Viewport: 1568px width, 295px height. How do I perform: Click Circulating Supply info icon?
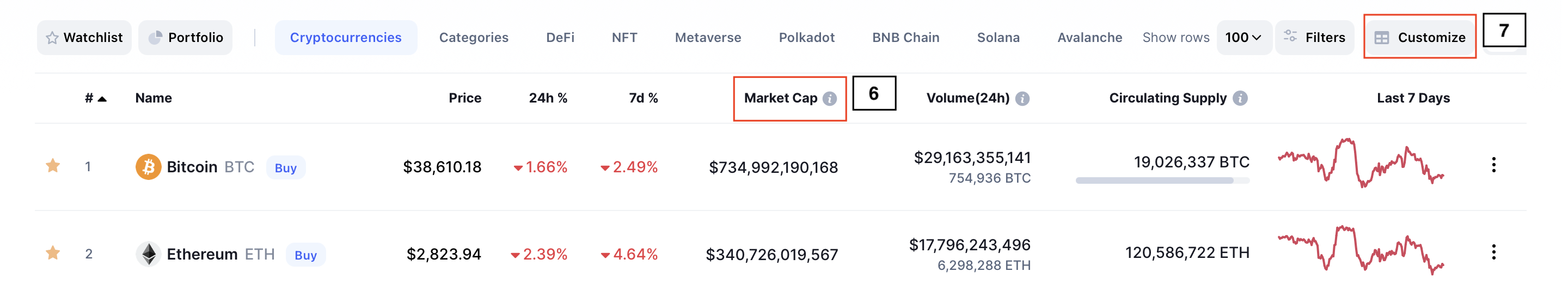click(1240, 98)
